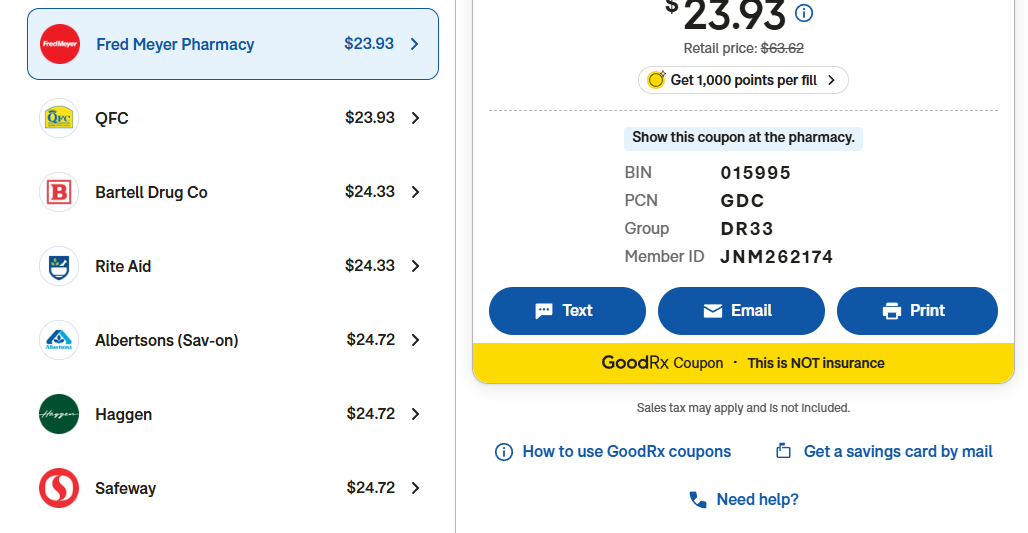Open the Safeway row chevron
The width and height of the screenshot is (1028, 533).
pos(416,488)
